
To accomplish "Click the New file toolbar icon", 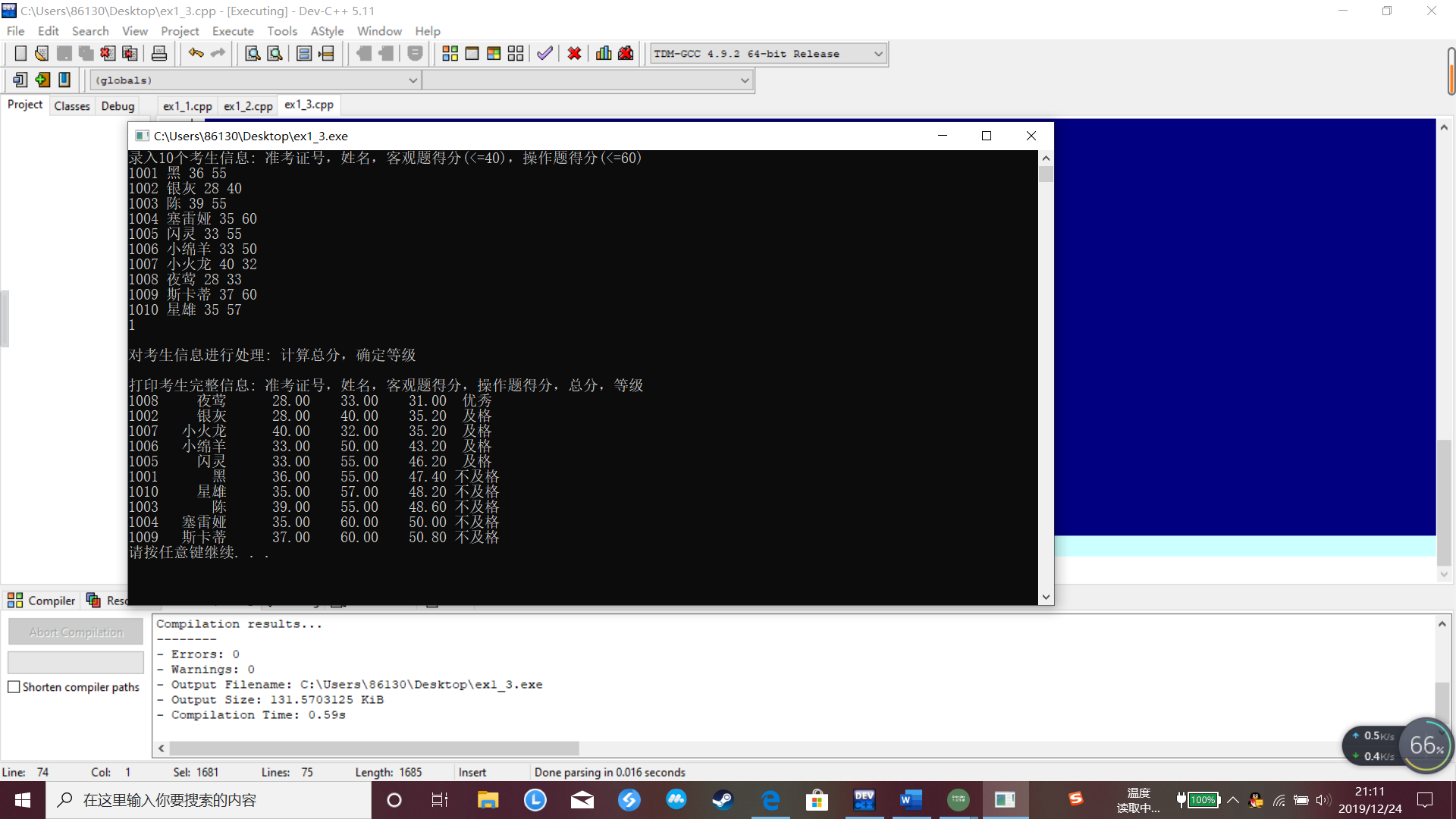I will point(20,54).
